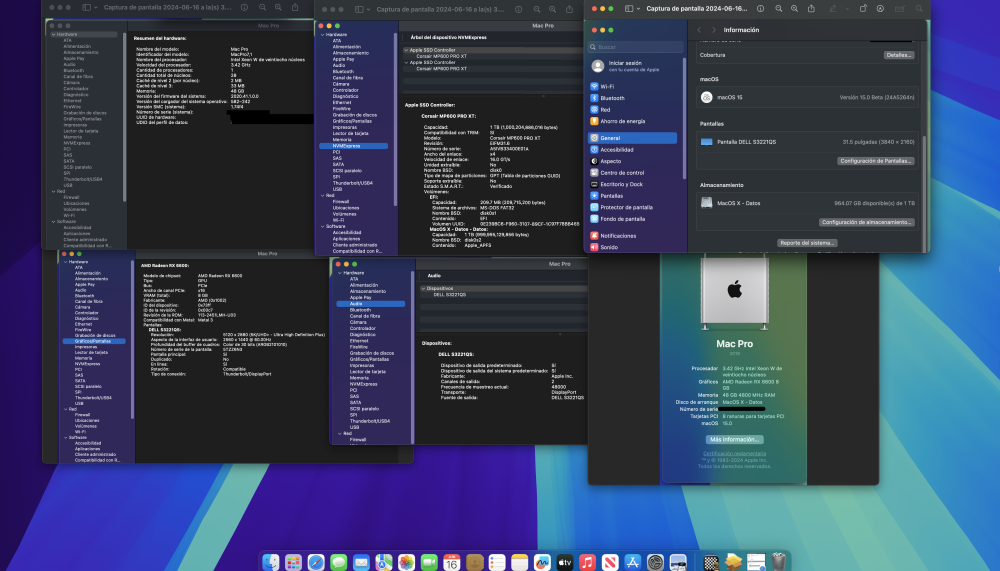
Task: Click Configuración de Pantallas... button
Action: point(876,161)
